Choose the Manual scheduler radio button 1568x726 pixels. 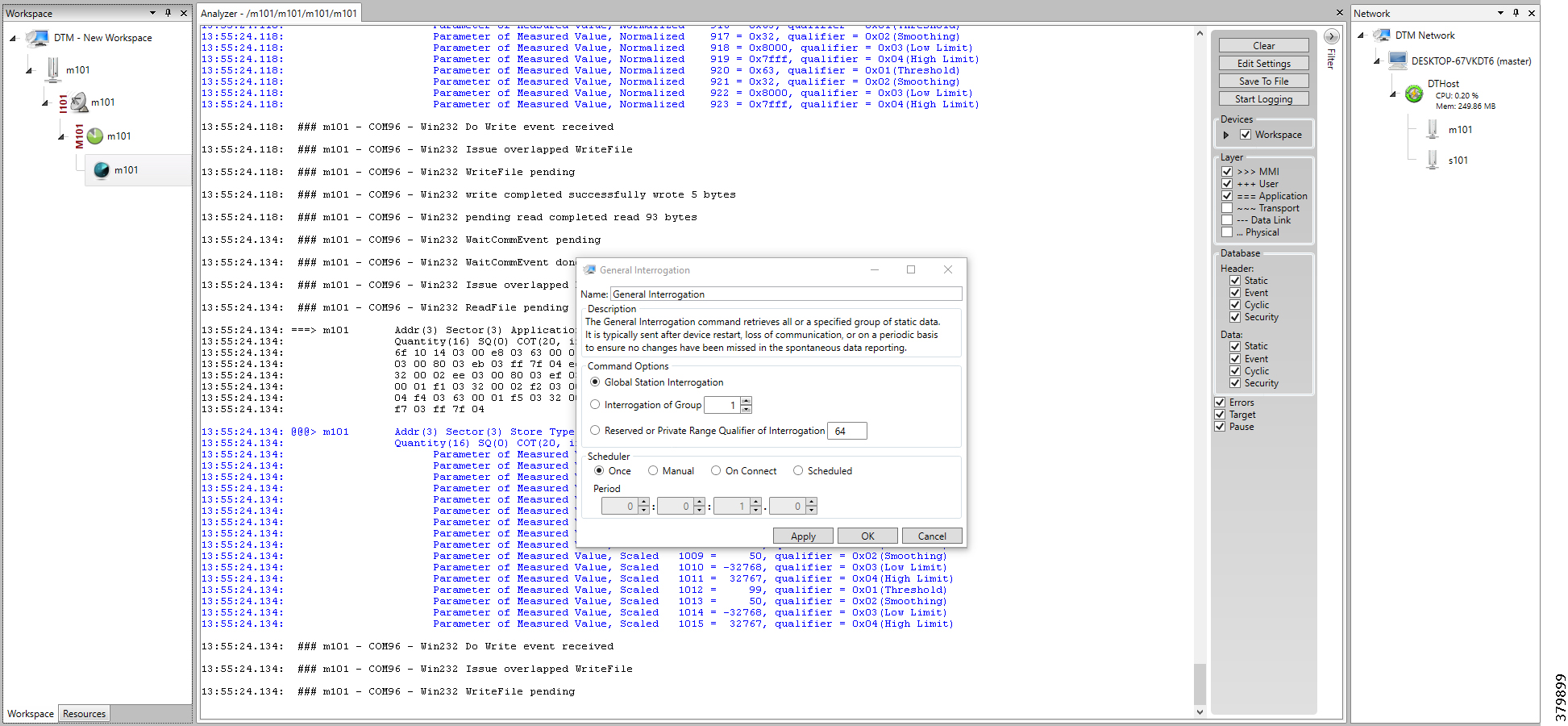653,471
